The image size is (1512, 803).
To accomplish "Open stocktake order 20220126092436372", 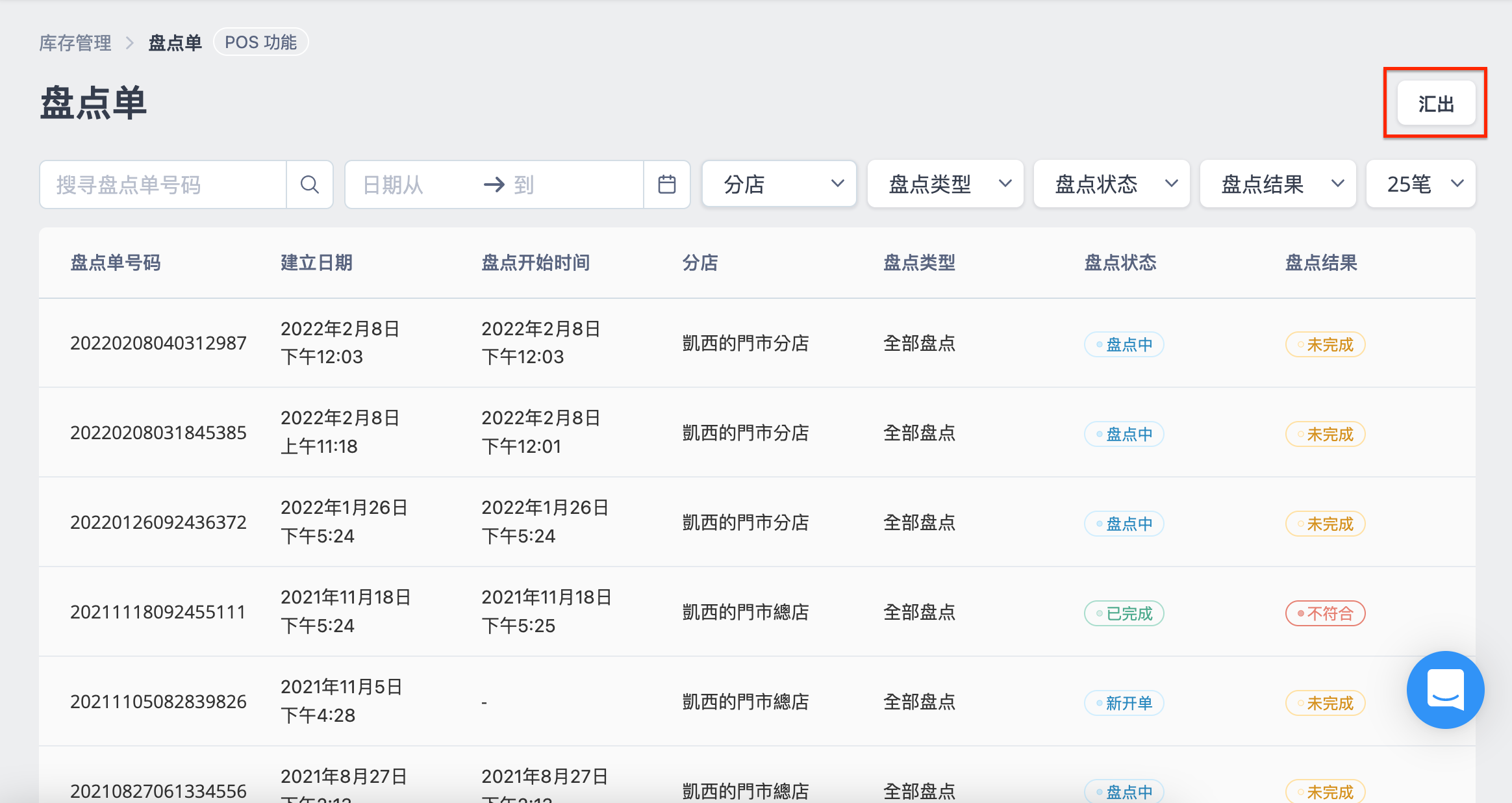I will [x=158, y=522].
